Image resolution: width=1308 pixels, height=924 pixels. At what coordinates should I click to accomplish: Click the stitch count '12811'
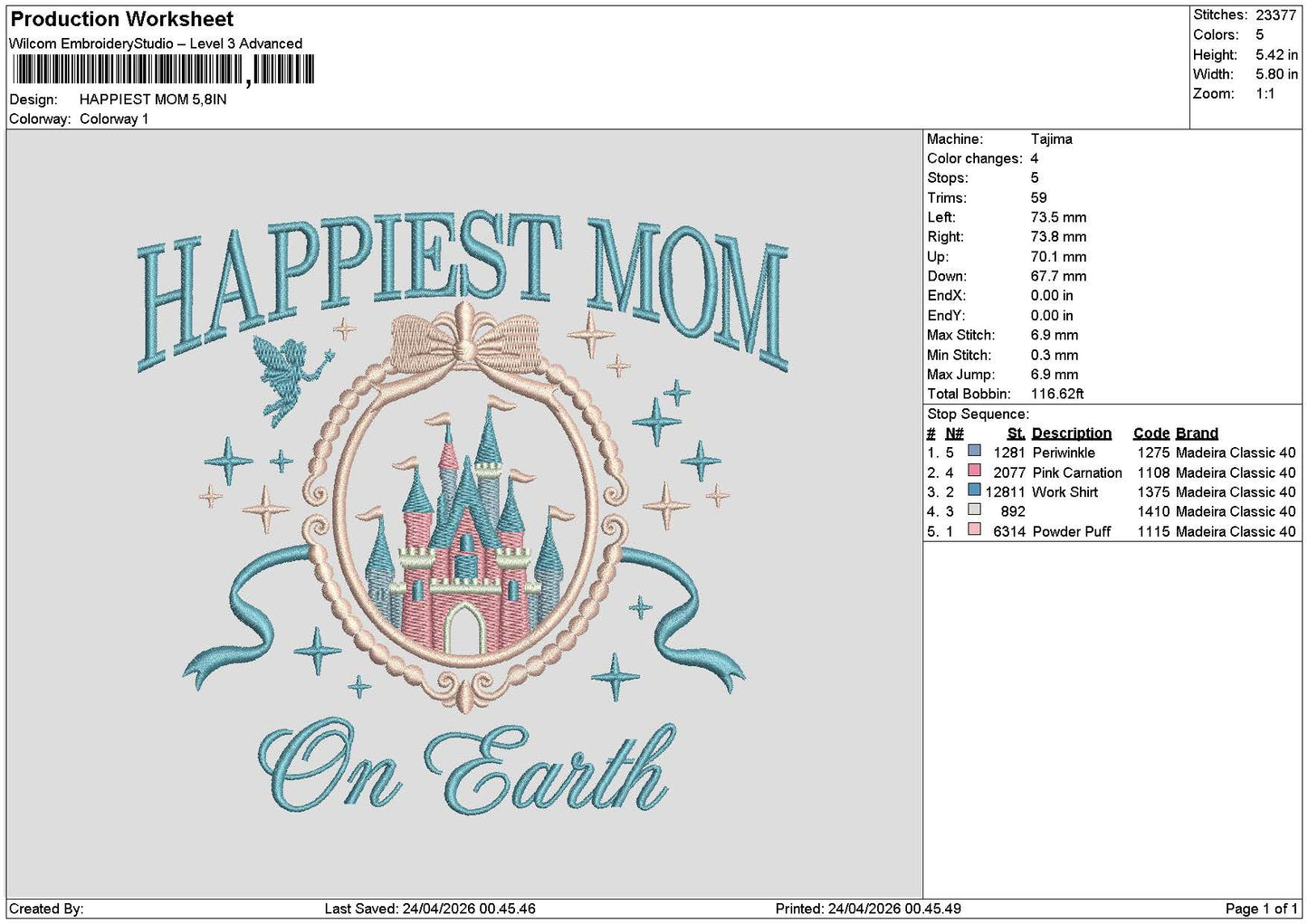(1006, 492)
